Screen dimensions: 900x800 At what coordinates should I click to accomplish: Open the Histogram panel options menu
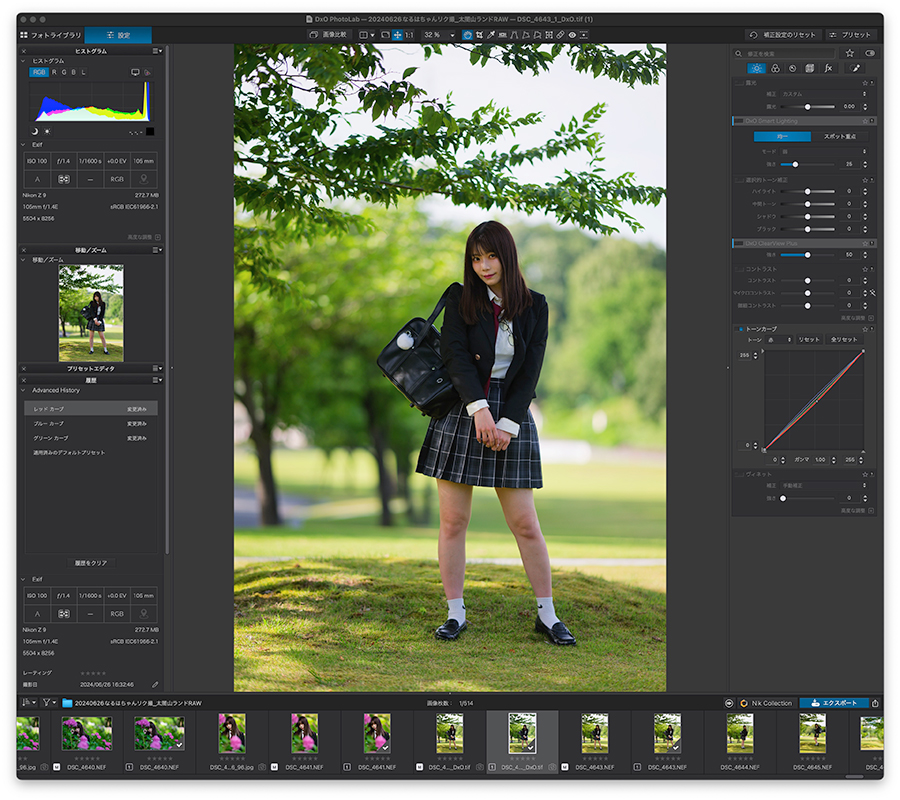(157, 51)
